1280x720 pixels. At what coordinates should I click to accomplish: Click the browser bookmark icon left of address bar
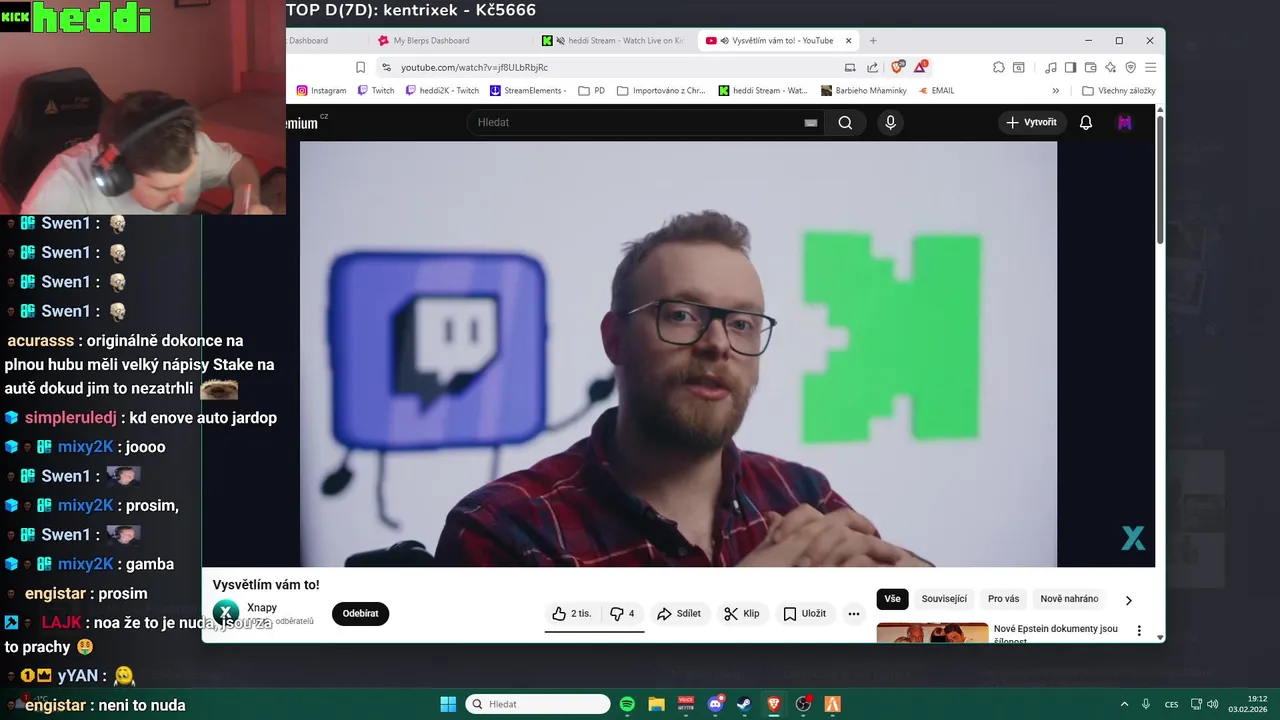(360, 67)
